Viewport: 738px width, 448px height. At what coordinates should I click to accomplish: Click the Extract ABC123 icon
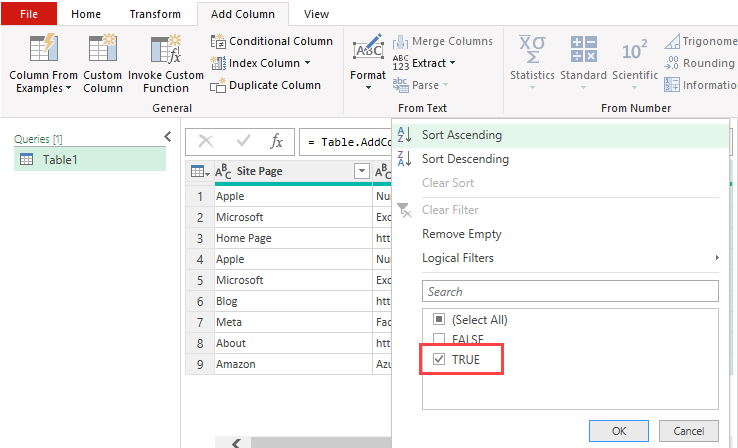pos(401,63)
